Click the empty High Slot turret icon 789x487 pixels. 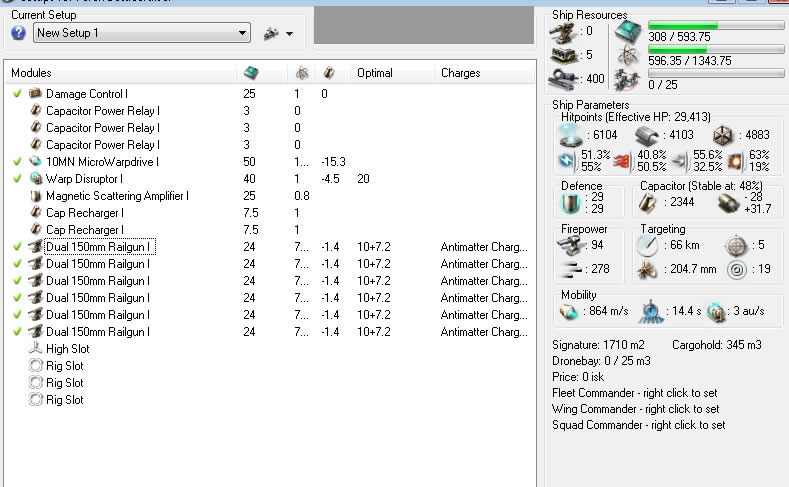pos(35,348)
